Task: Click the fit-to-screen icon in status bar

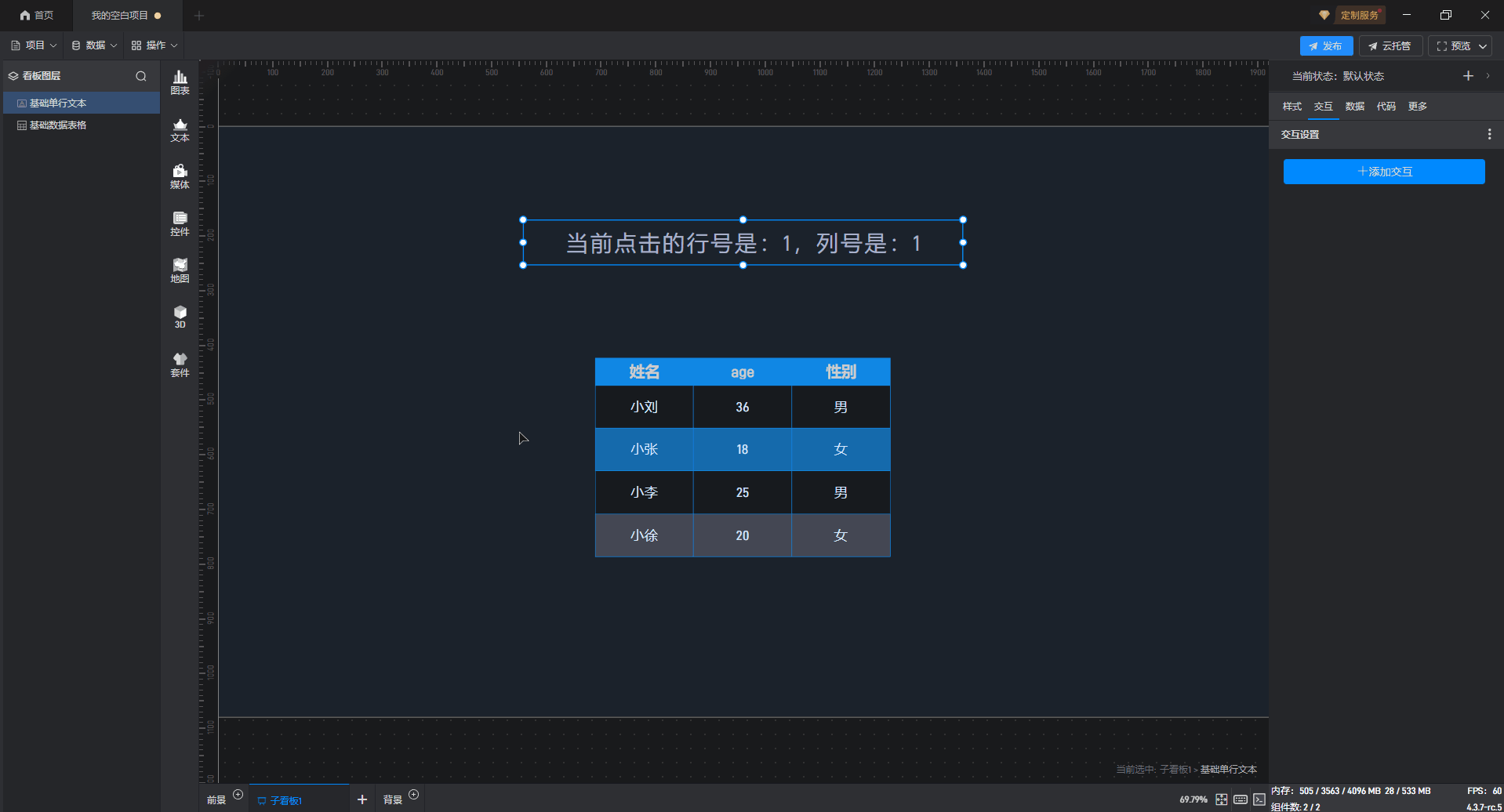Action: [1221, 799]
